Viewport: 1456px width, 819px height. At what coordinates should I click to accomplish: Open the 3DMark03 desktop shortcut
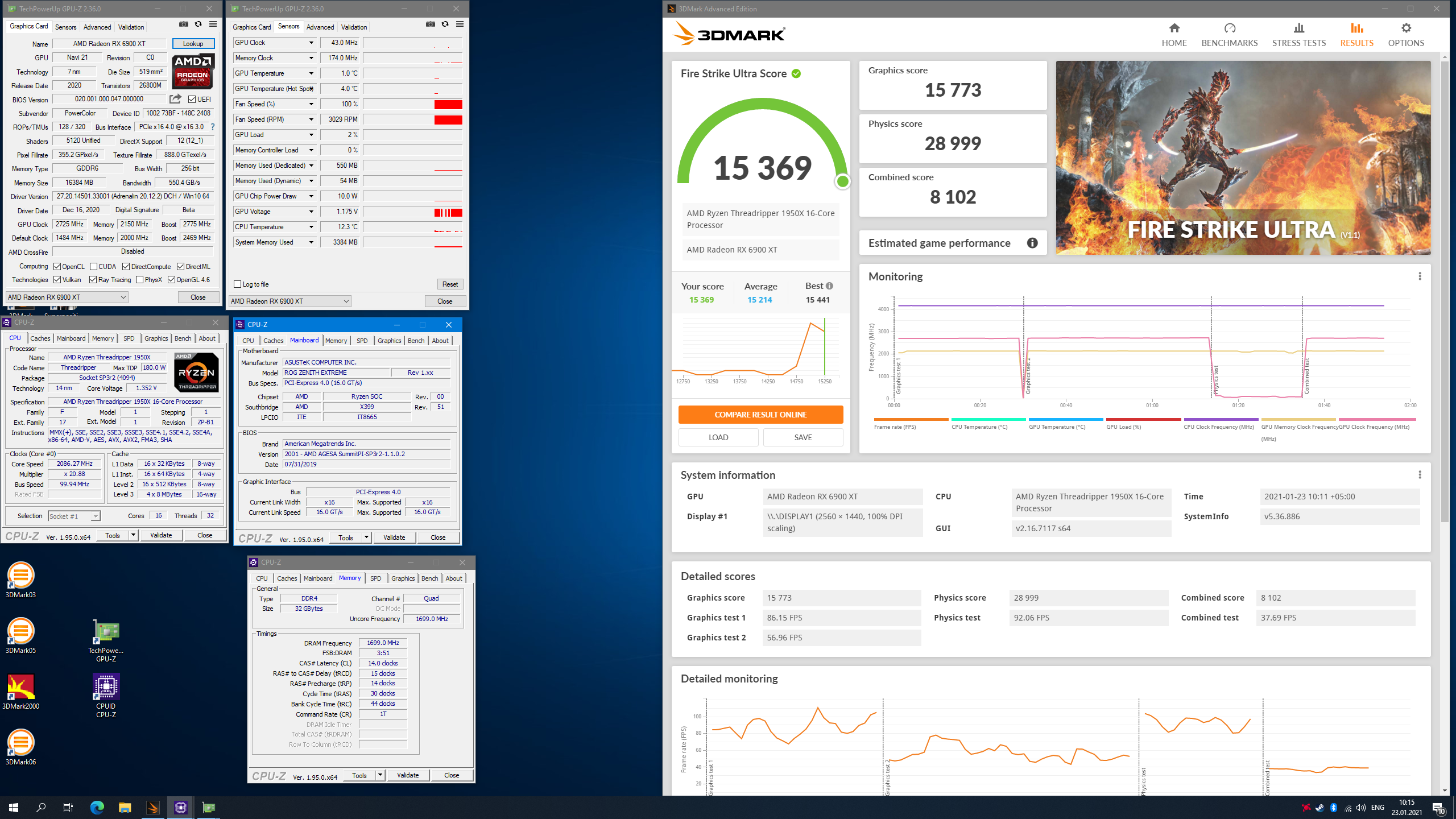tap(20, 580)
